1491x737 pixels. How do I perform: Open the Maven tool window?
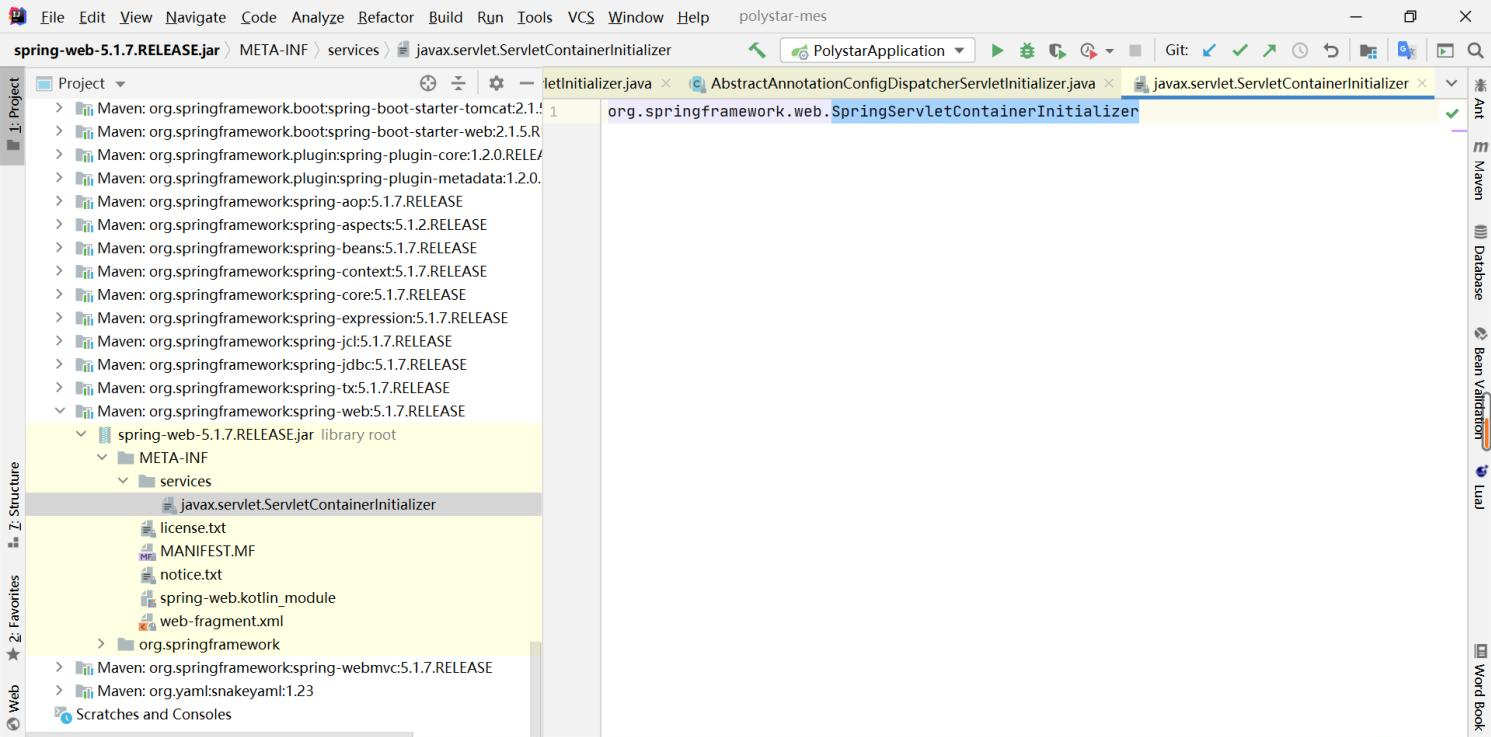tap(1479, 169)
